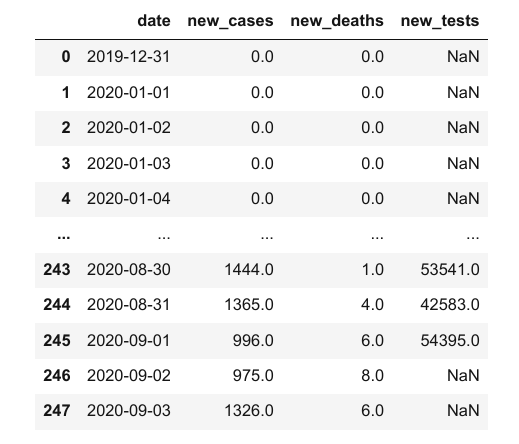Click the new_deaths column header

pyautogui.click(x=337, y=21)
